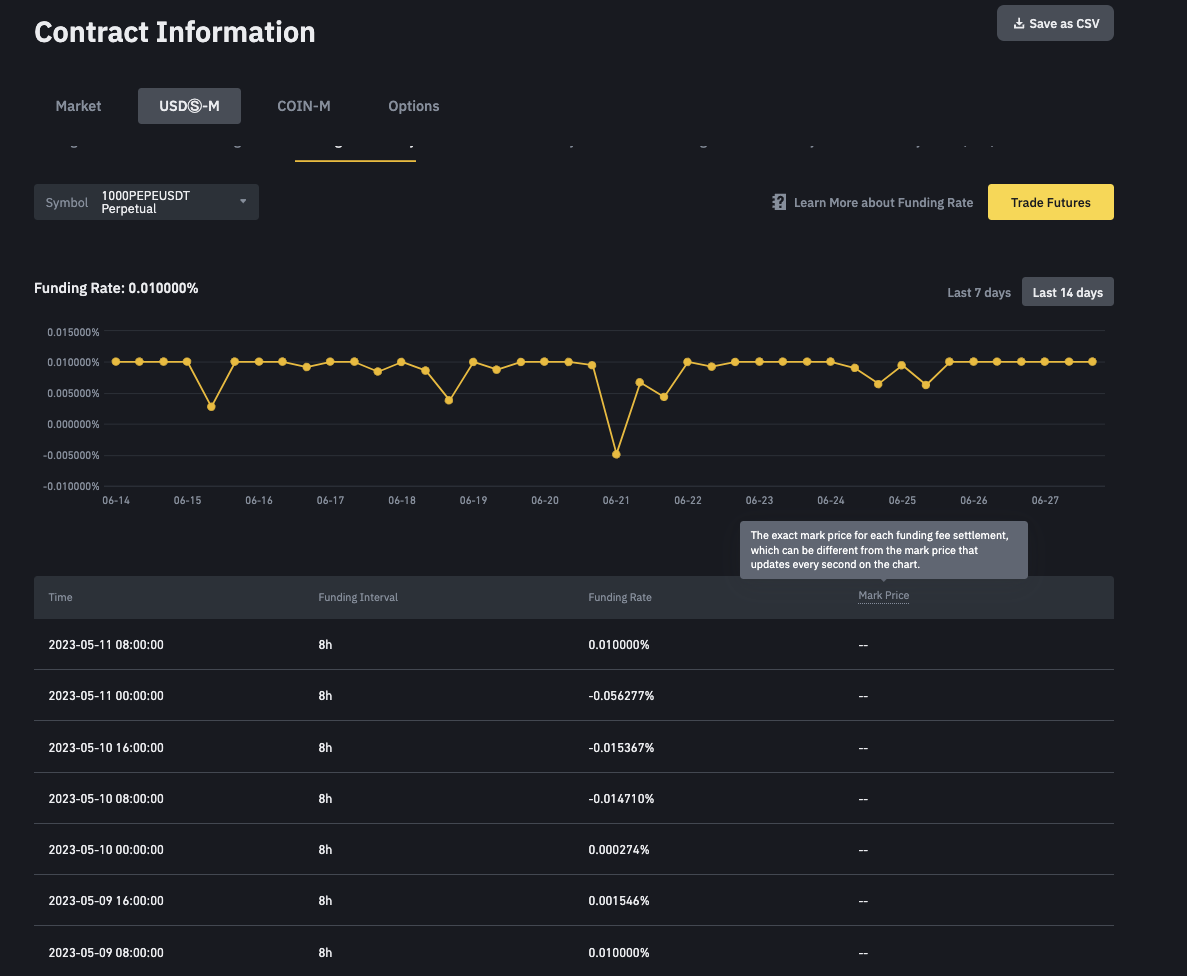Switch to the Market tab

(x=78, y=106)
